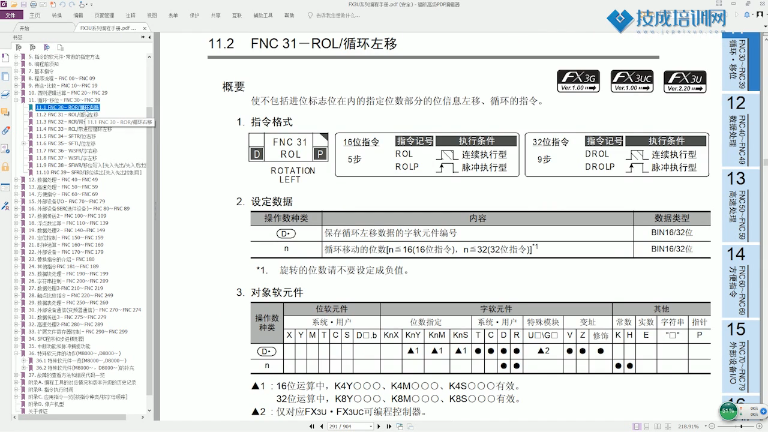Select bookmark 11.5 FNC 34 SFTR

pyautogui.click(x=66, y=136)
